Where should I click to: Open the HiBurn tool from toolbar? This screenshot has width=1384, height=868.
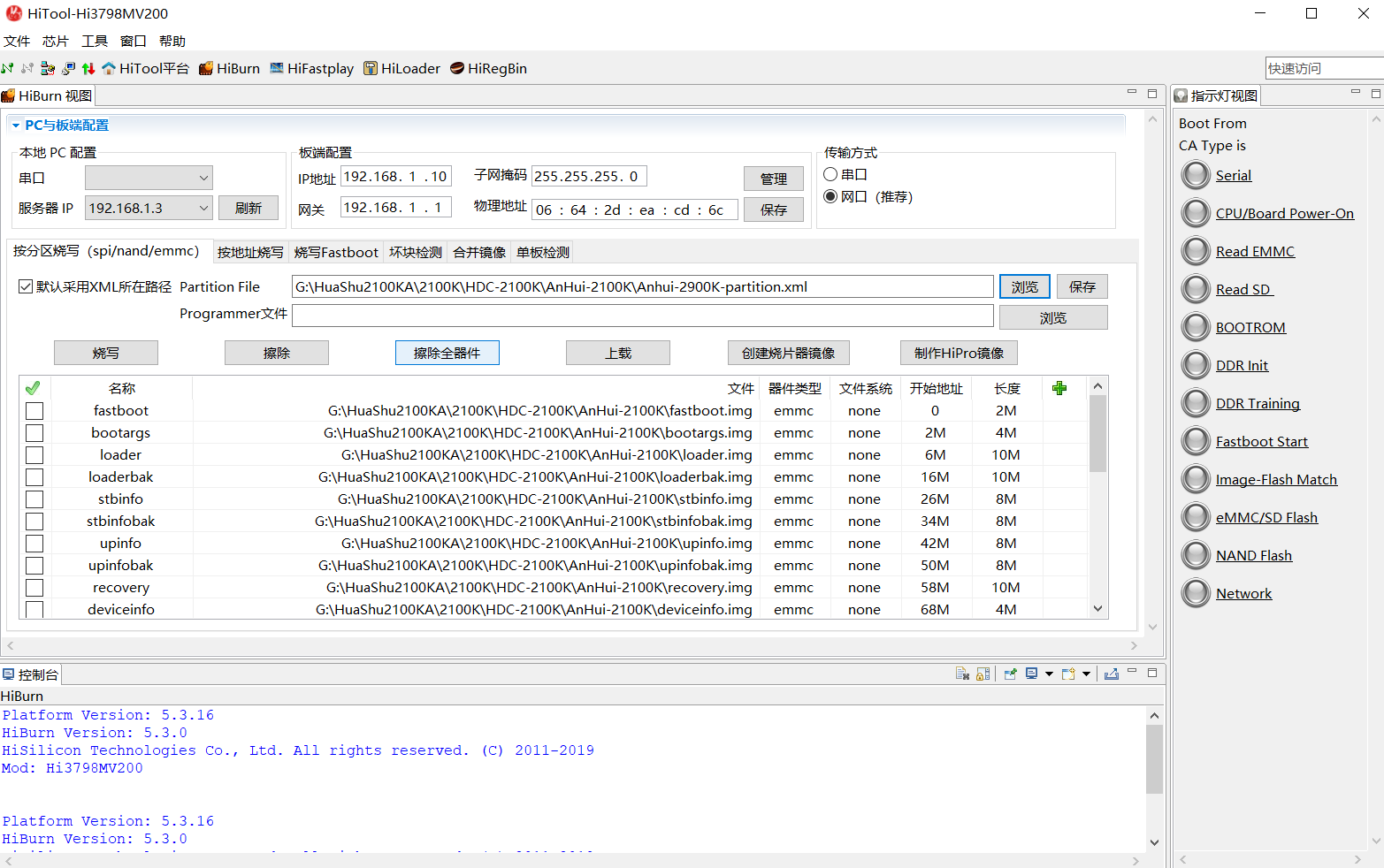(229, 69)
